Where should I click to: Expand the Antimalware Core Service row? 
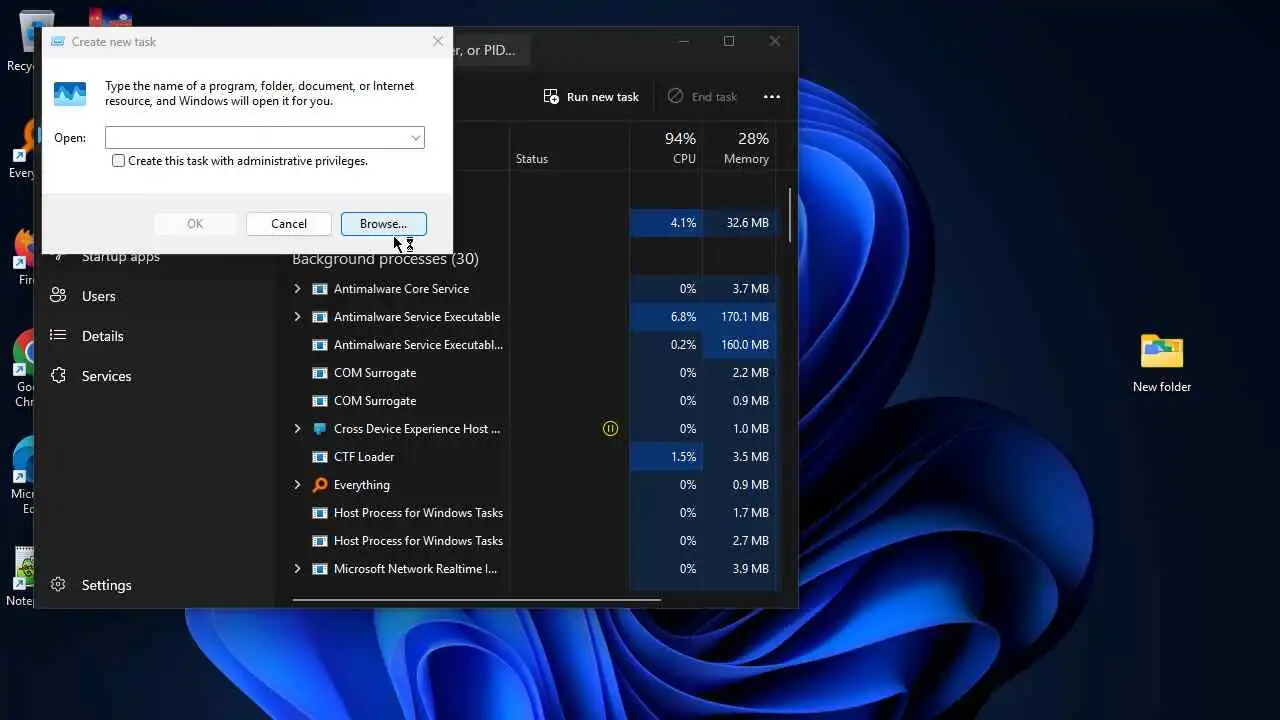coord(297,289)
